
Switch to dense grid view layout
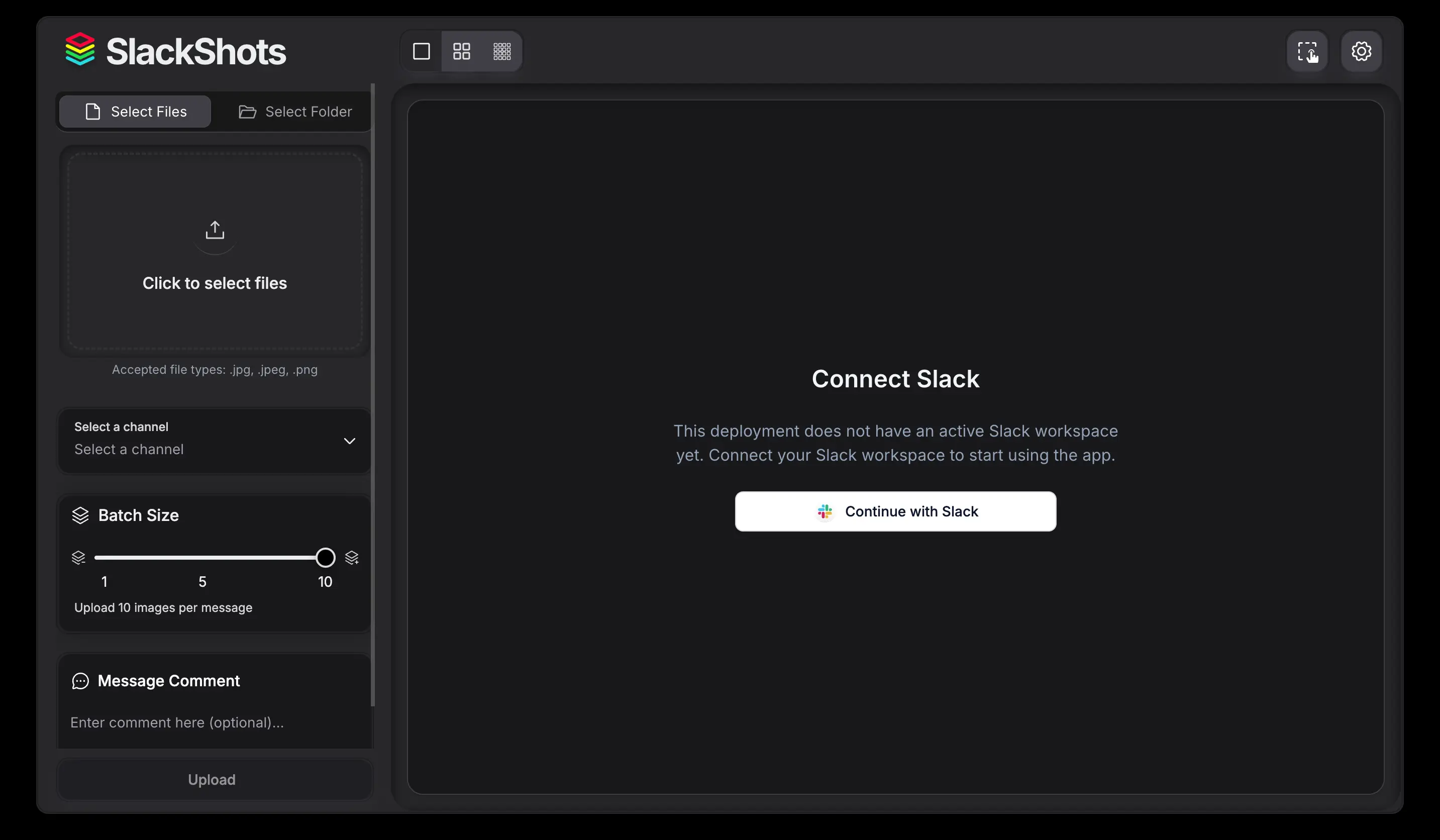(502, 51)
